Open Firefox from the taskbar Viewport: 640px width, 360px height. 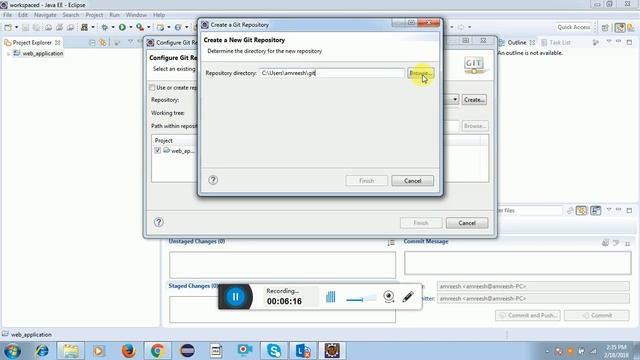[128, 351]
